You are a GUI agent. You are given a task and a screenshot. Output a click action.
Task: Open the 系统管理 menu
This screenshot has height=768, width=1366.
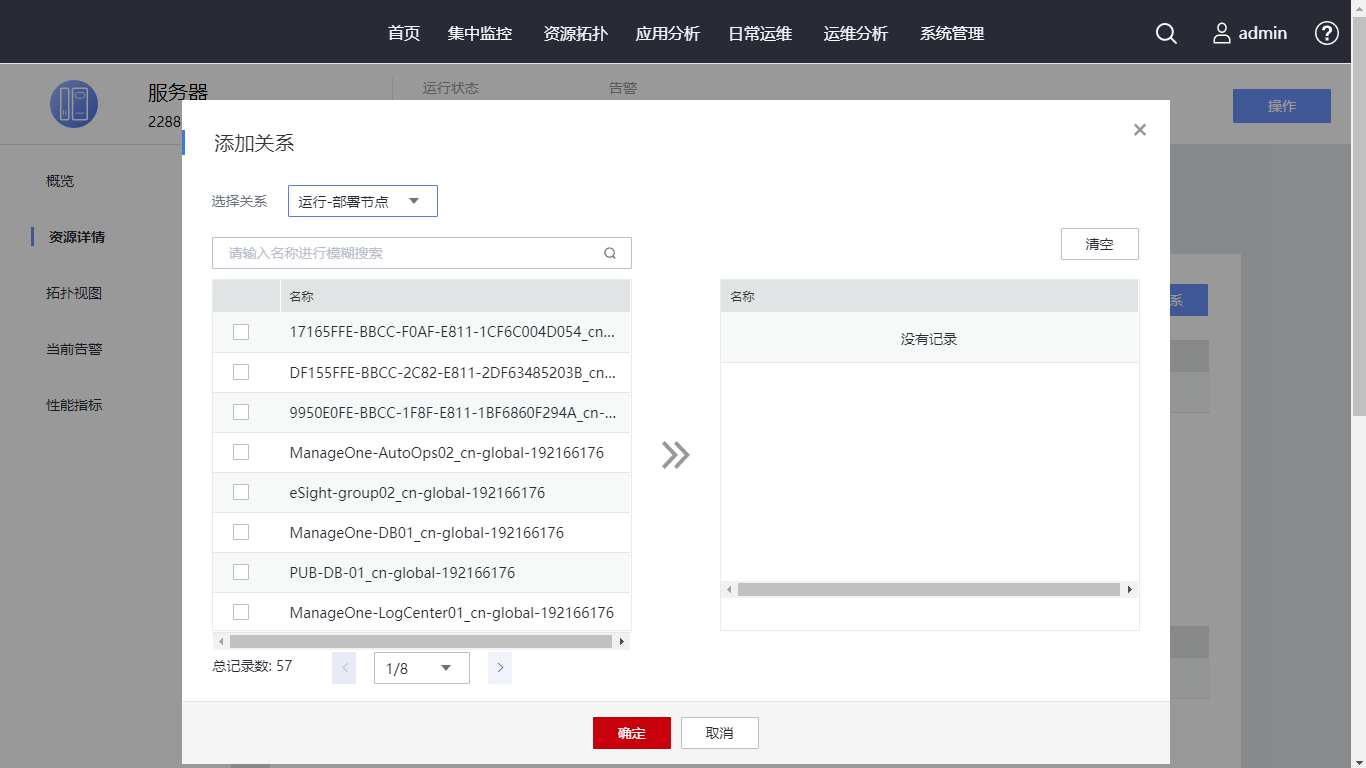952,33
